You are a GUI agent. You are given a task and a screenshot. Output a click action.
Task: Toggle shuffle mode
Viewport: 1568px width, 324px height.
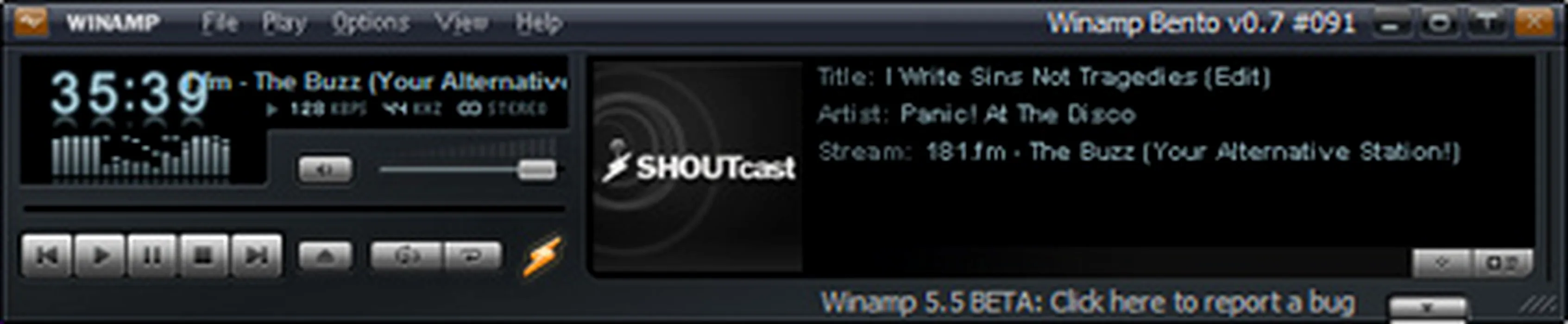[407, 256]
